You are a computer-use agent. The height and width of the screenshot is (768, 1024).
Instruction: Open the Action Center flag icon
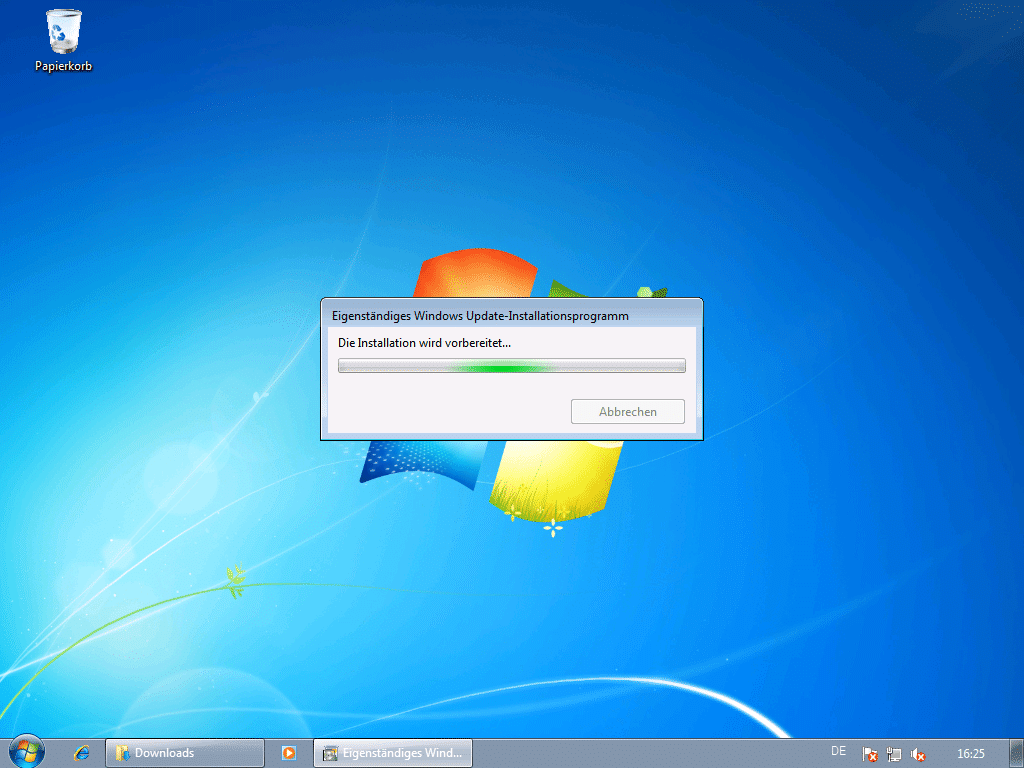point(869,754)
